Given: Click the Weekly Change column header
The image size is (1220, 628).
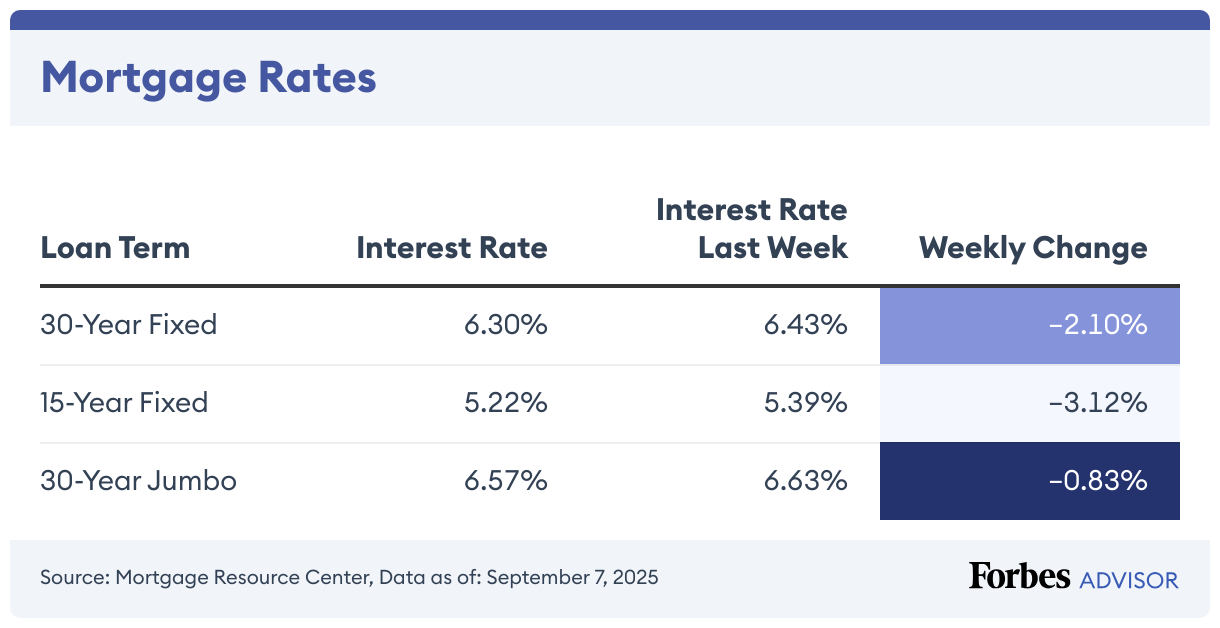Looking at the screenshot, I should pos(1033,248).
